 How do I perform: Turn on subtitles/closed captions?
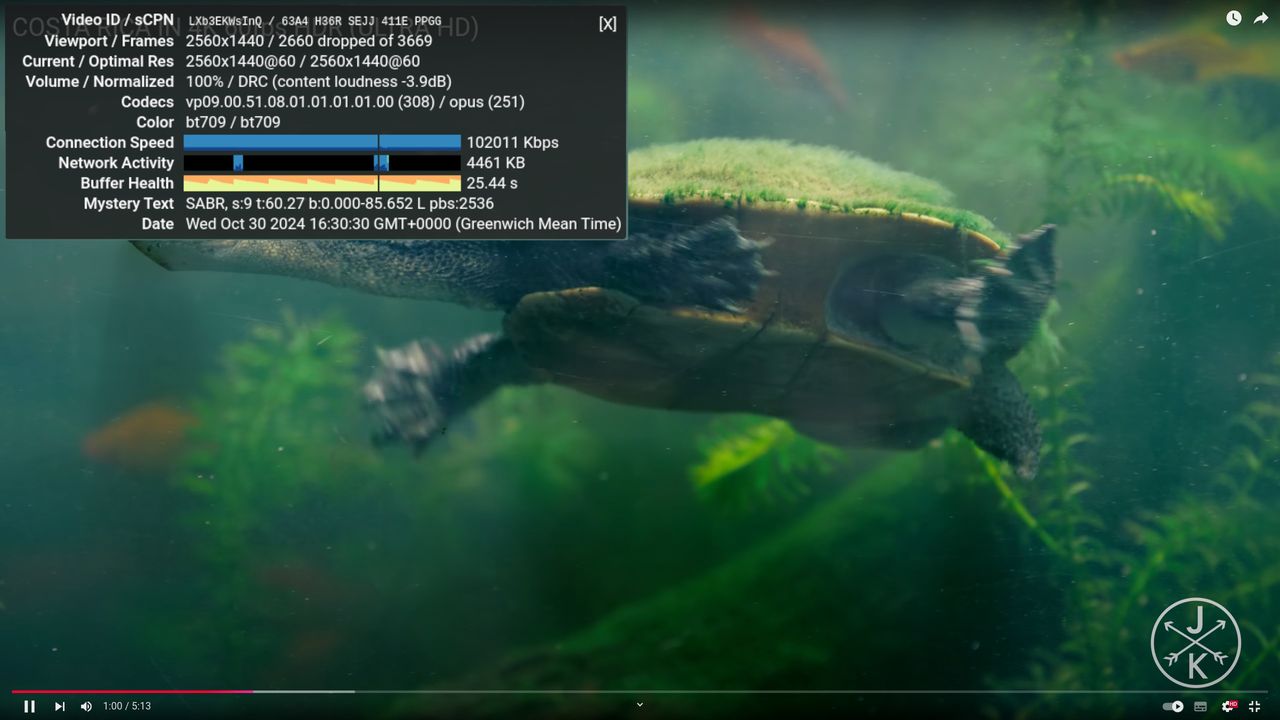(1201, 706)
